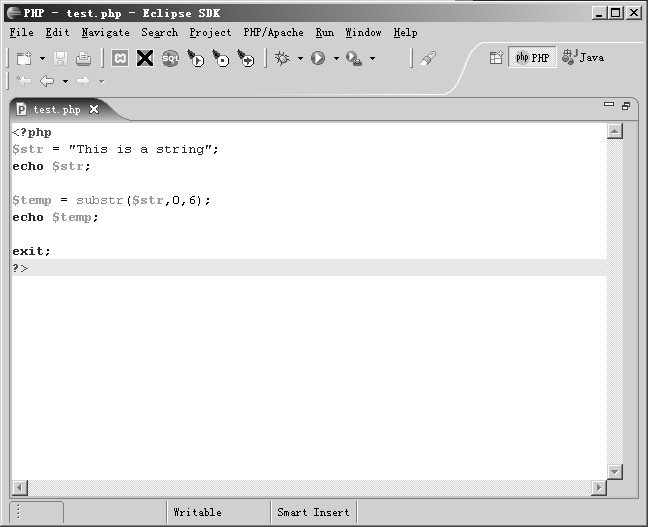Switch to the PHP perspective
The image size is (648, 527).
(x=532, y=57)
